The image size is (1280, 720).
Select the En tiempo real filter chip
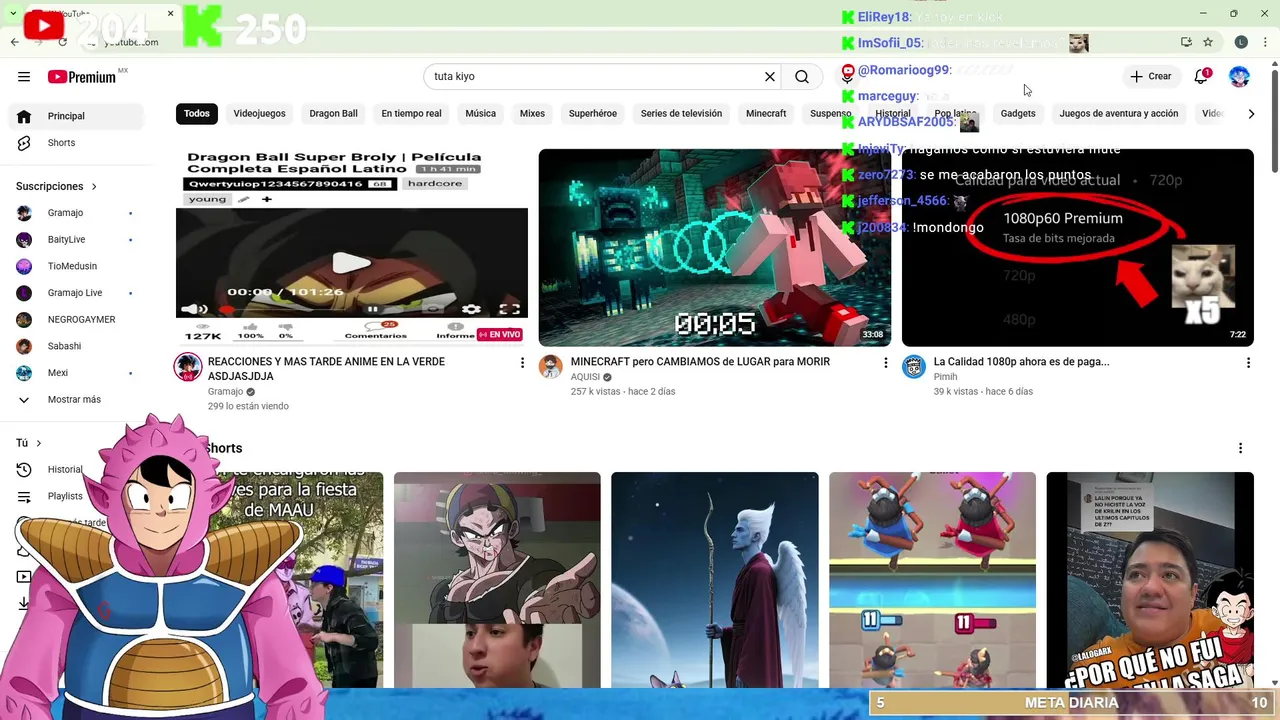pyautogui.click(x=411, y=114)
